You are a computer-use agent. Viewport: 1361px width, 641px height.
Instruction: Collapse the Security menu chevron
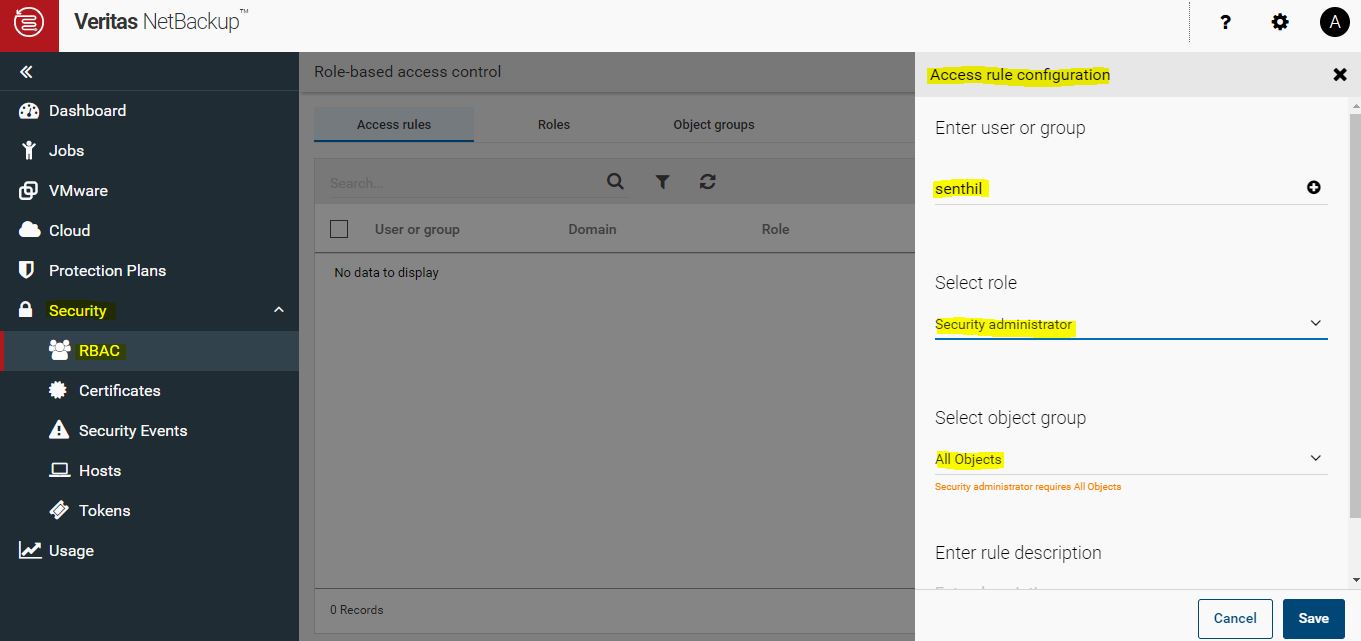(279, 310)
